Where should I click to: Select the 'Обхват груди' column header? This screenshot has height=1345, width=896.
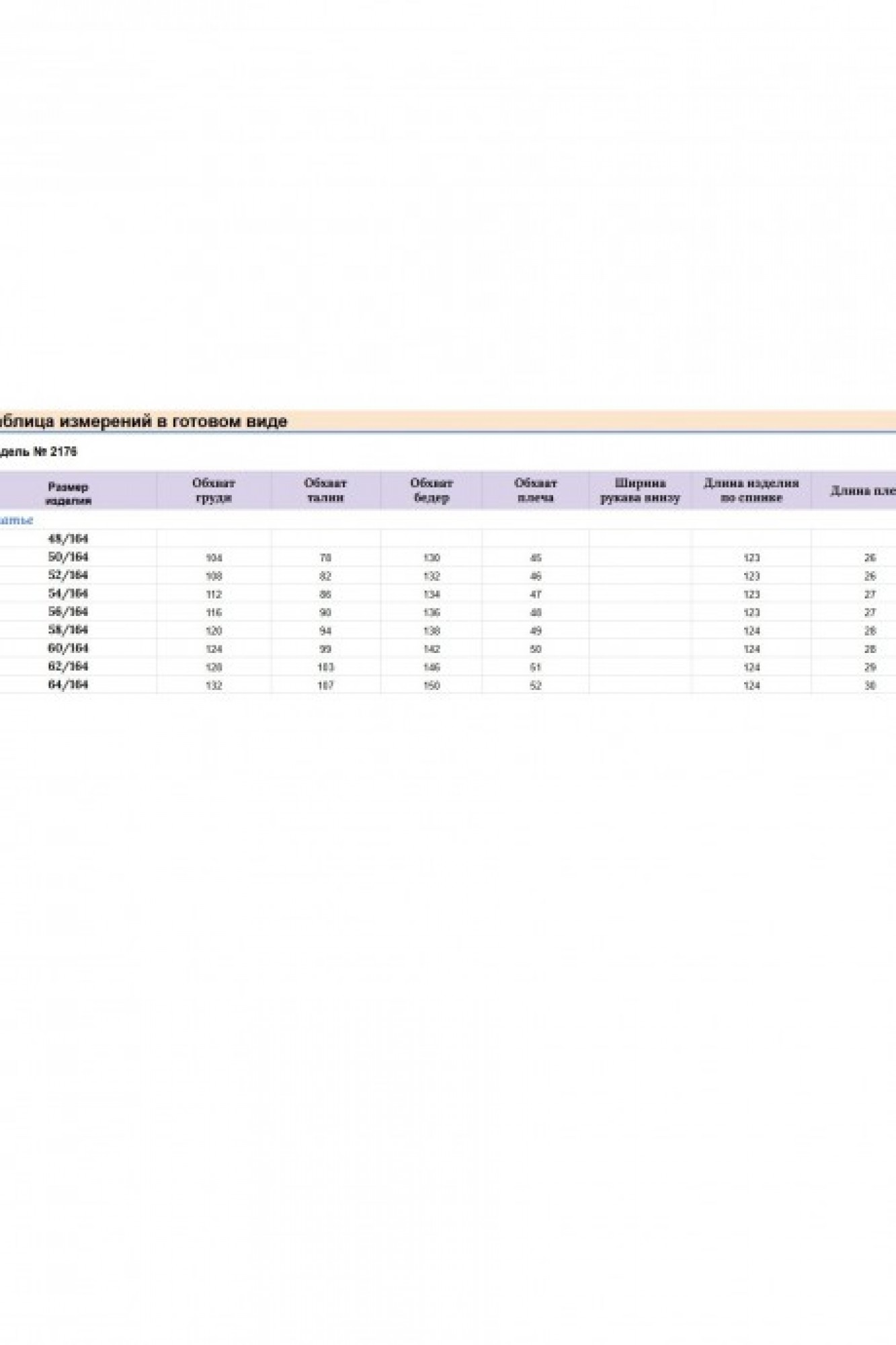214,490
